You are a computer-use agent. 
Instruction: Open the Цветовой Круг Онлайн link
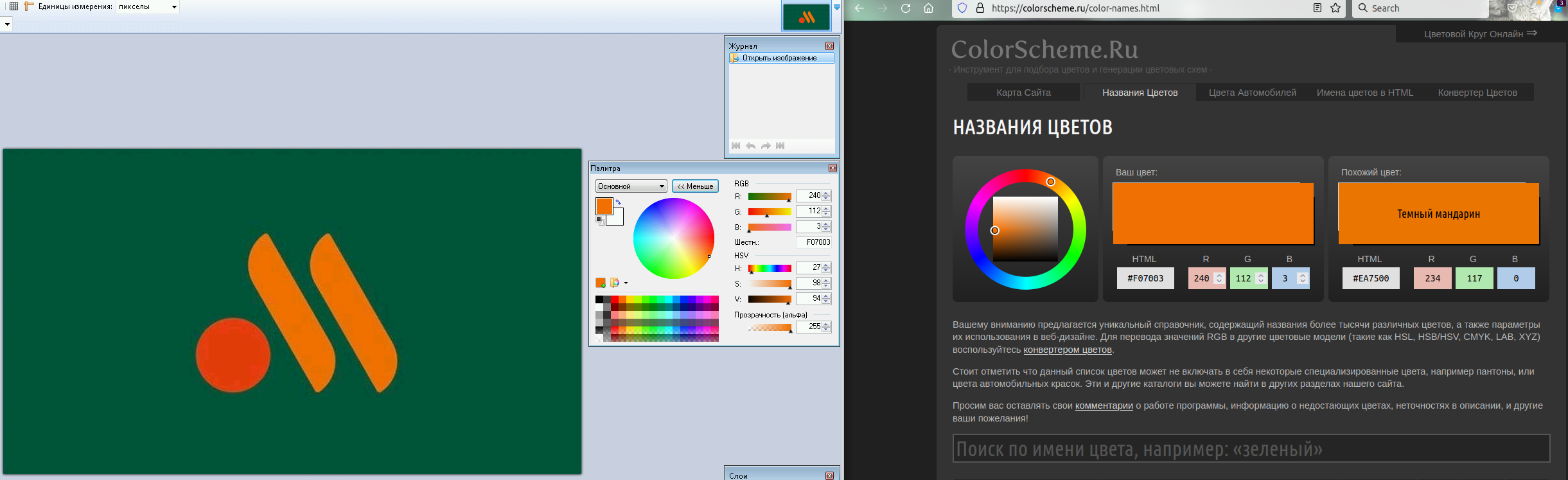click(1480, 34)
